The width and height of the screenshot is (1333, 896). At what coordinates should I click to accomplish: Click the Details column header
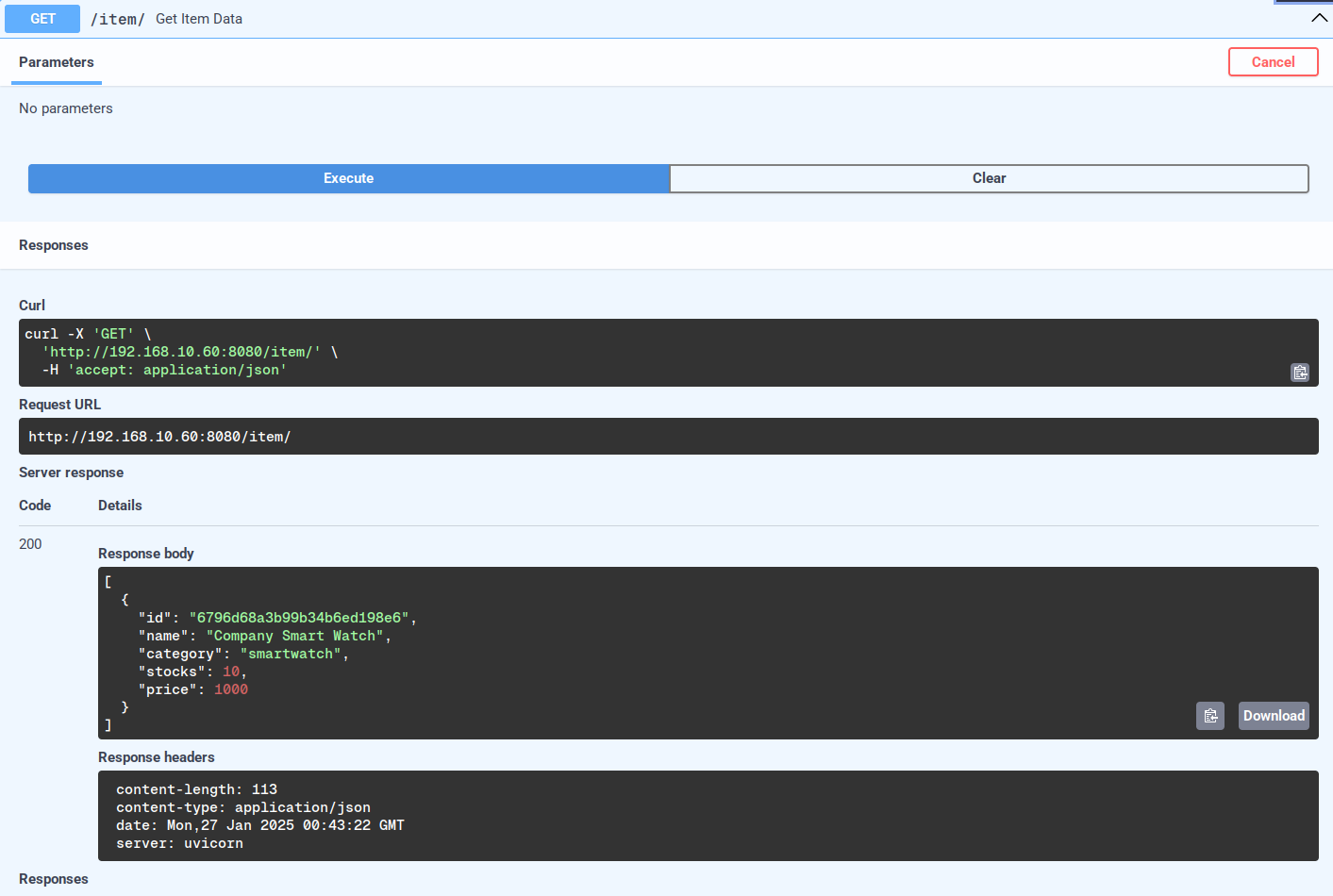pyautogui.click(x=120, y=506)
